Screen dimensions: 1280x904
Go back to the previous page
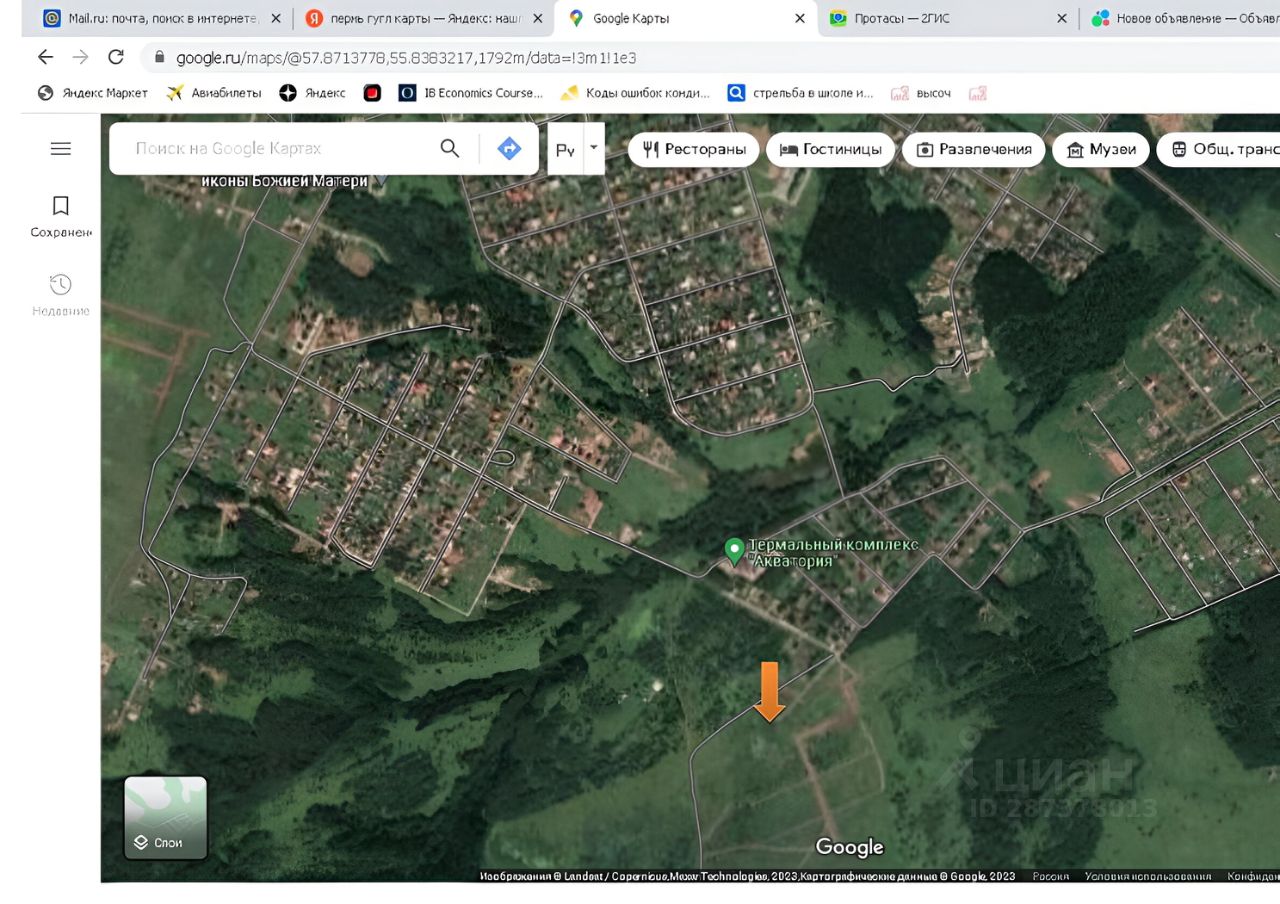(45, 57)
